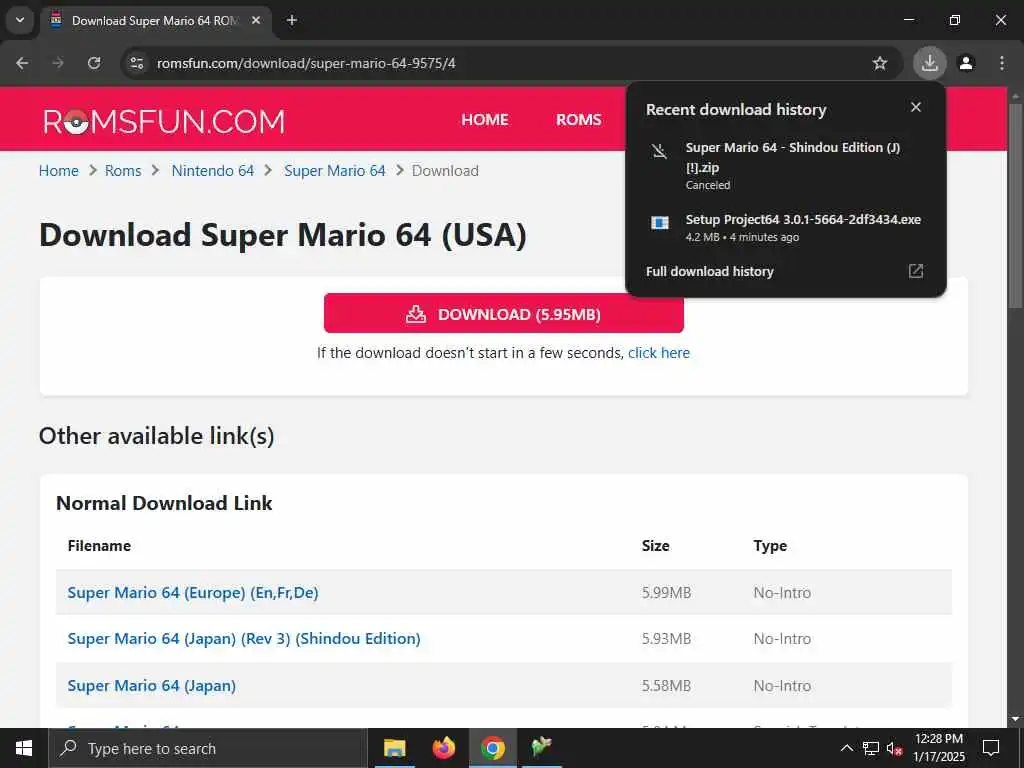Show hidden system tray icons
This screenshot has height=768, width=1024.
846,748
